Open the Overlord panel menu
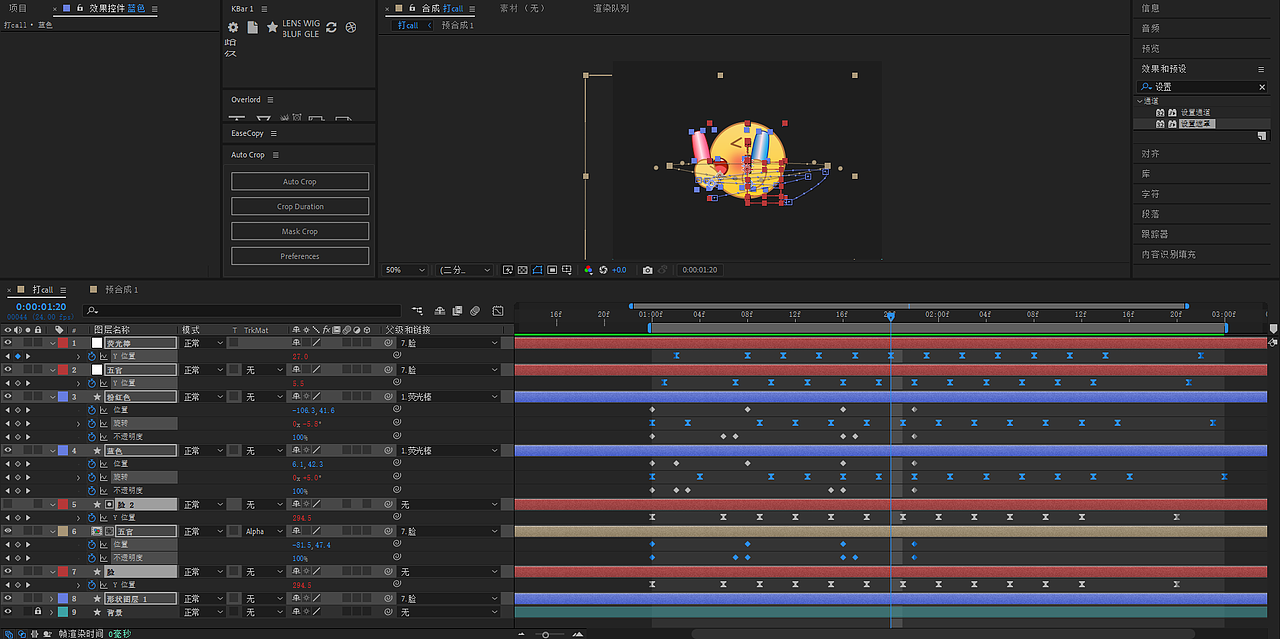Viewport: 1280px width, 639px height. point(270,100)
